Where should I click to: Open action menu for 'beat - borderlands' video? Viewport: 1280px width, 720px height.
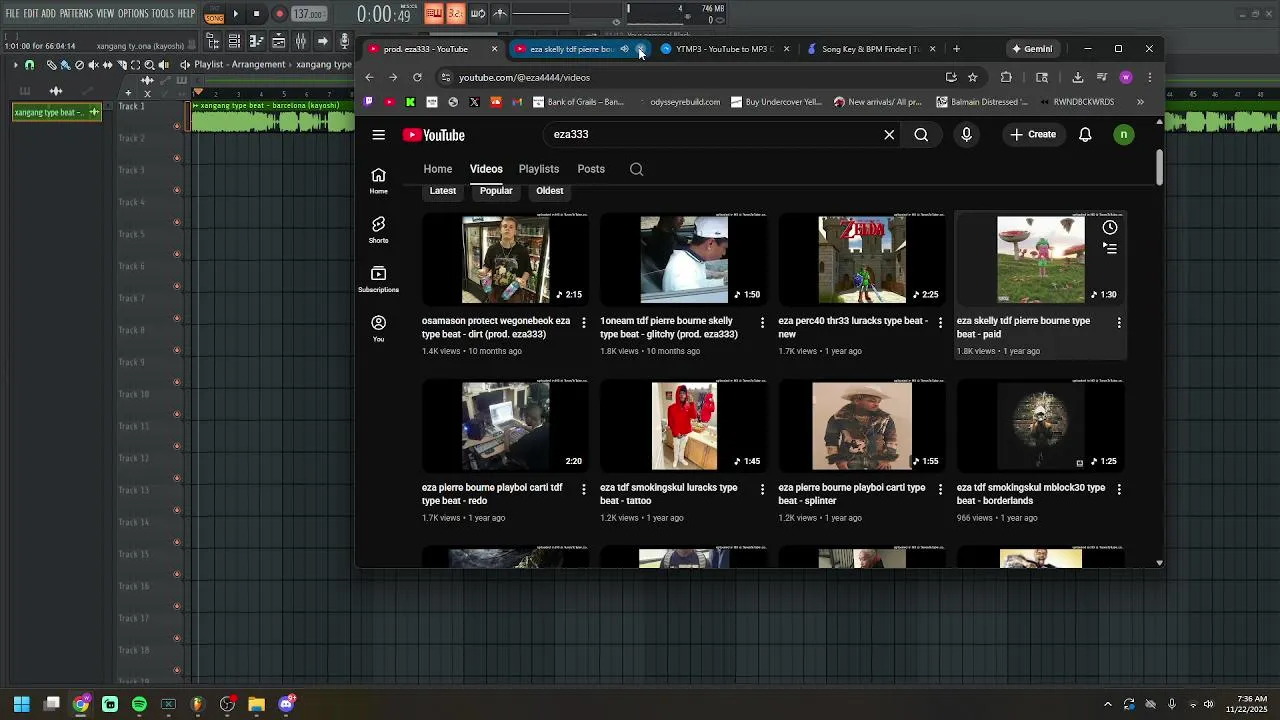1119,490
